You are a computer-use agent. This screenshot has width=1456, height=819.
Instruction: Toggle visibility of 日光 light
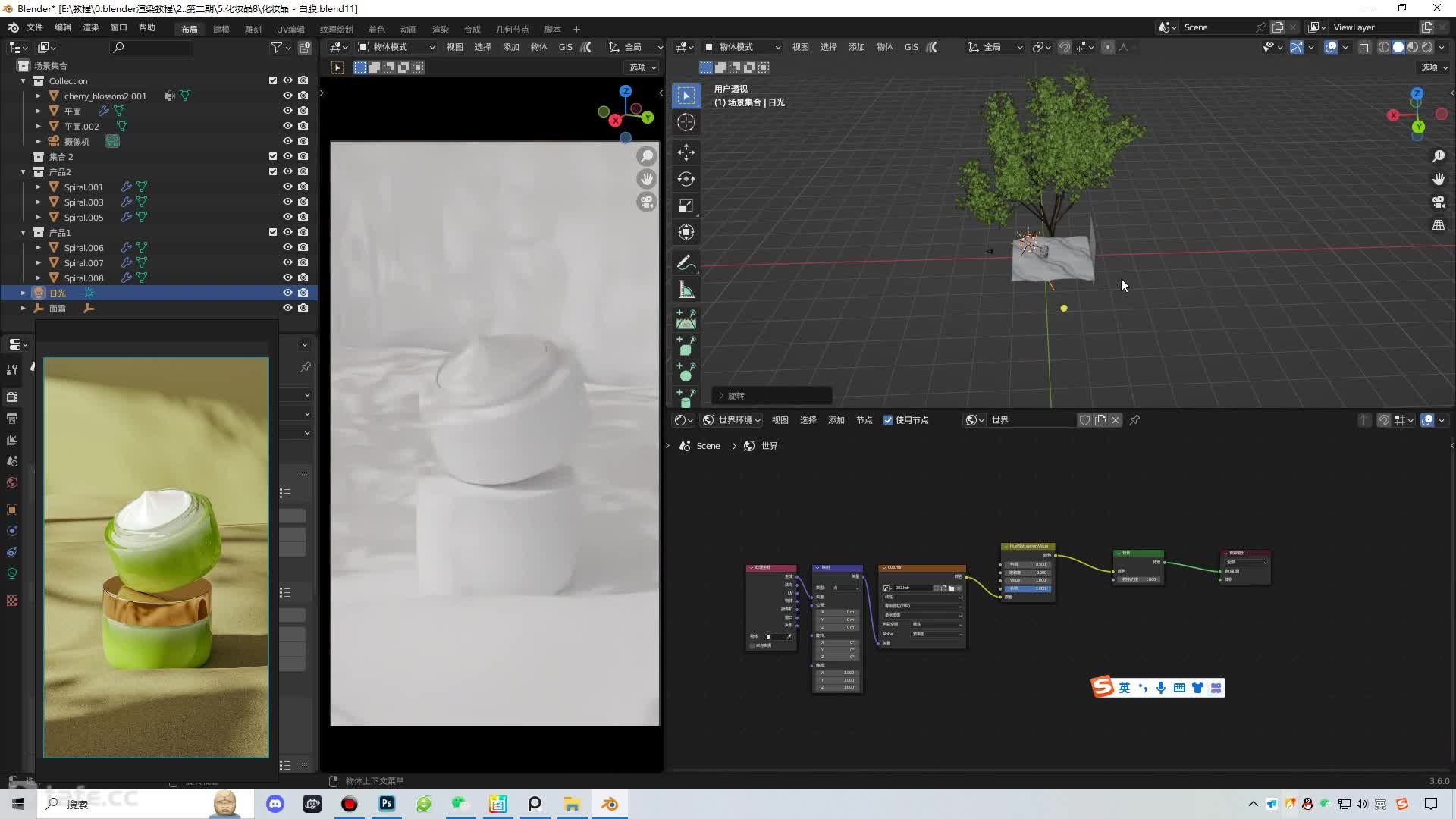tap(287, 293)
